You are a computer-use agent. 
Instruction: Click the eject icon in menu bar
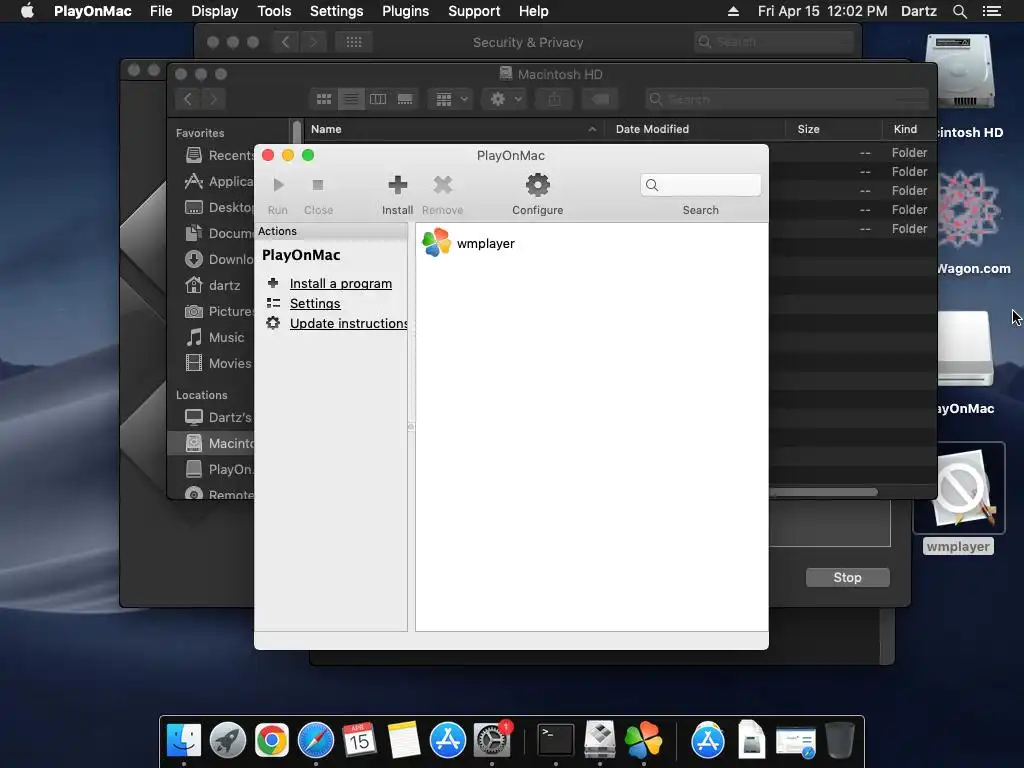click(x=733, y=11)
